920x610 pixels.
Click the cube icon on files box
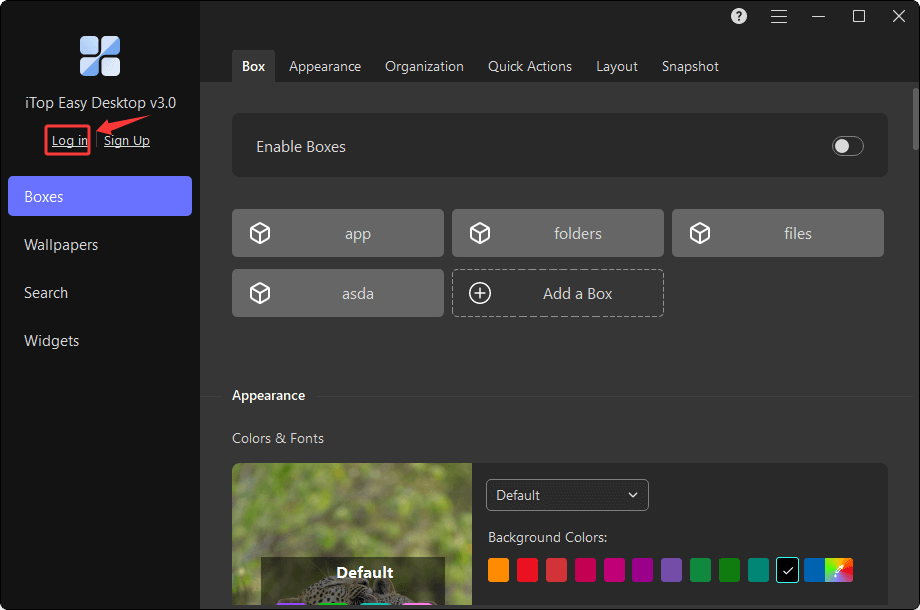[x=700, y=233]
